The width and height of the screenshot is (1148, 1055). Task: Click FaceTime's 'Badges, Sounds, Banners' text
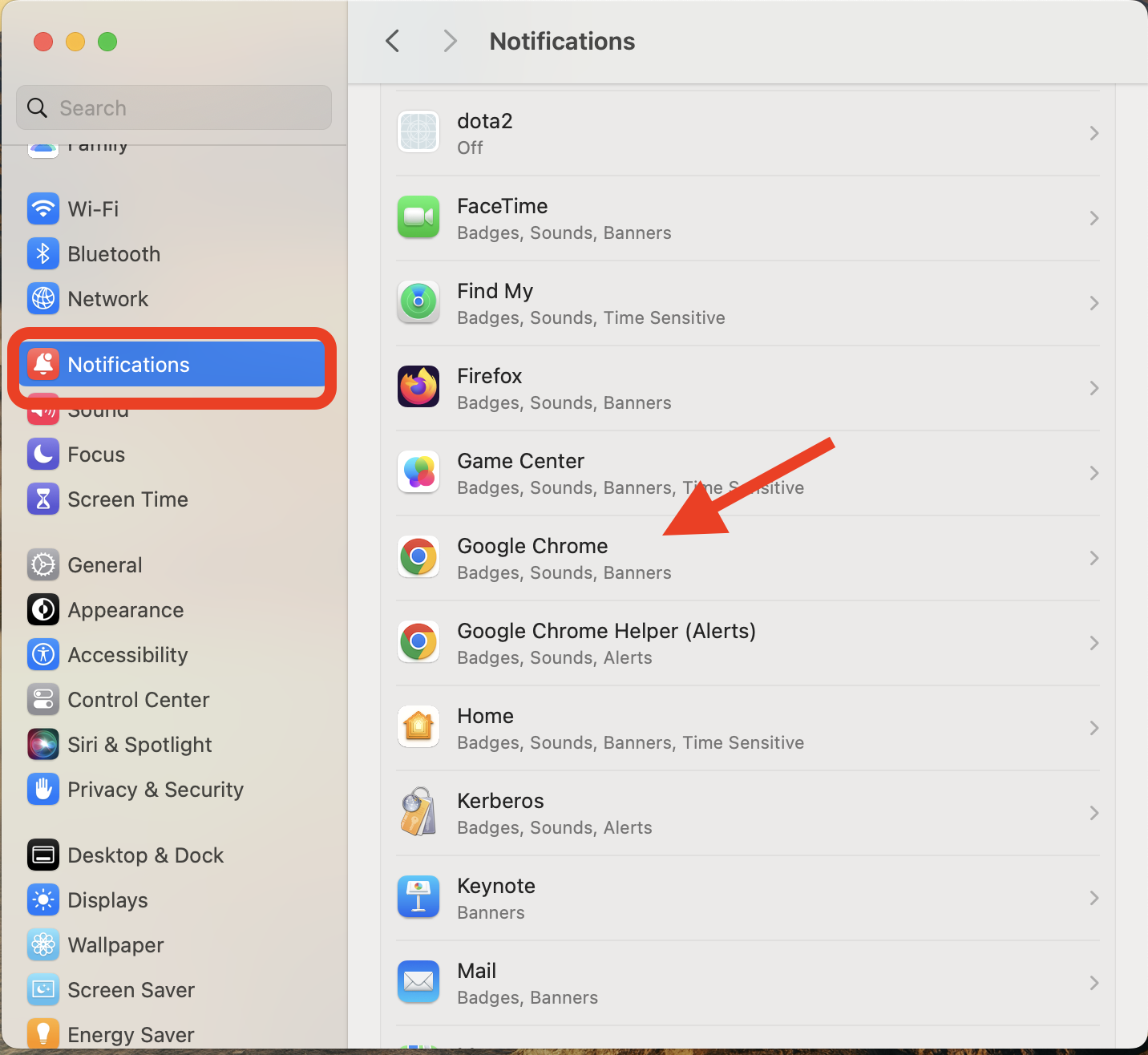click(x=564, y=233)
